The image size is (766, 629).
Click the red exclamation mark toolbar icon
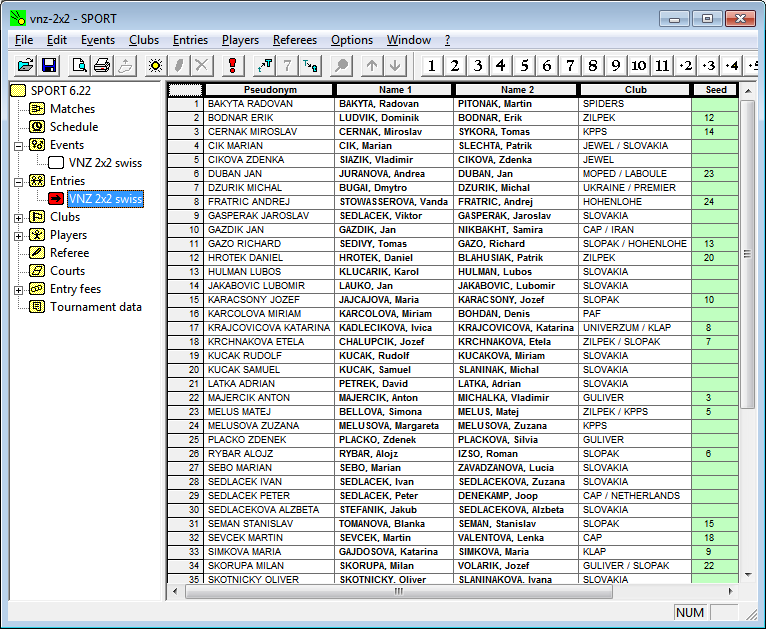point(232,66)
